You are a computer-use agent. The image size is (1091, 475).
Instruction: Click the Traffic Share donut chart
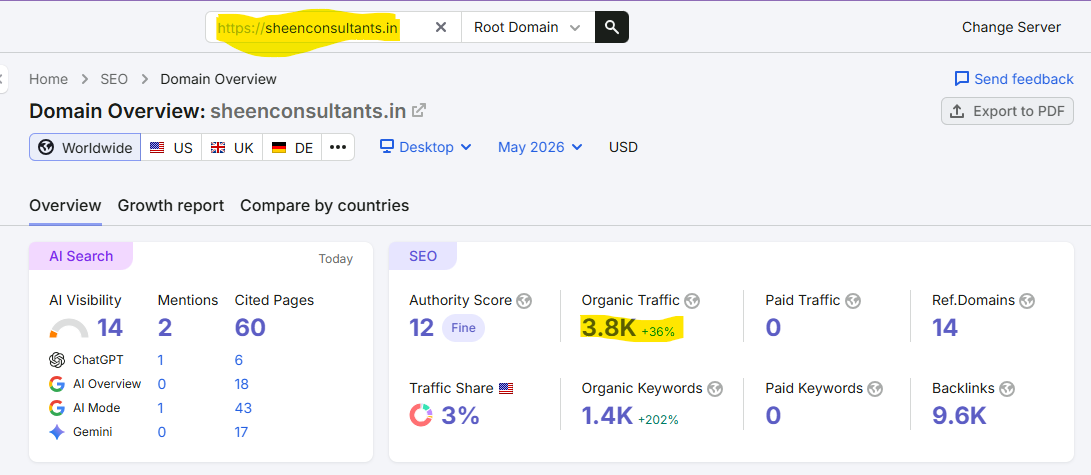coord(421,415)
